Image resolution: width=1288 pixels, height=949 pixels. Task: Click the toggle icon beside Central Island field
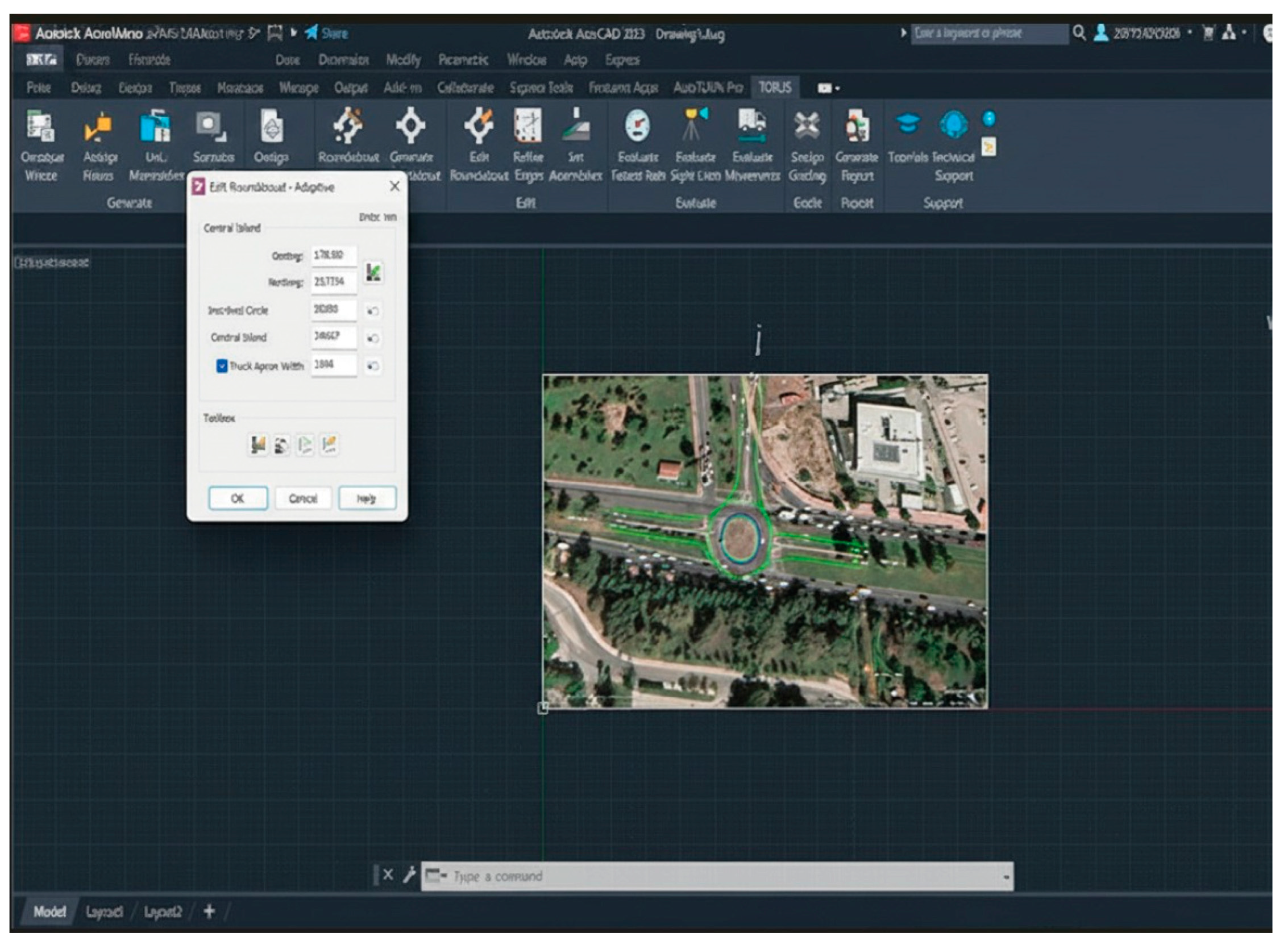(373, 338)
